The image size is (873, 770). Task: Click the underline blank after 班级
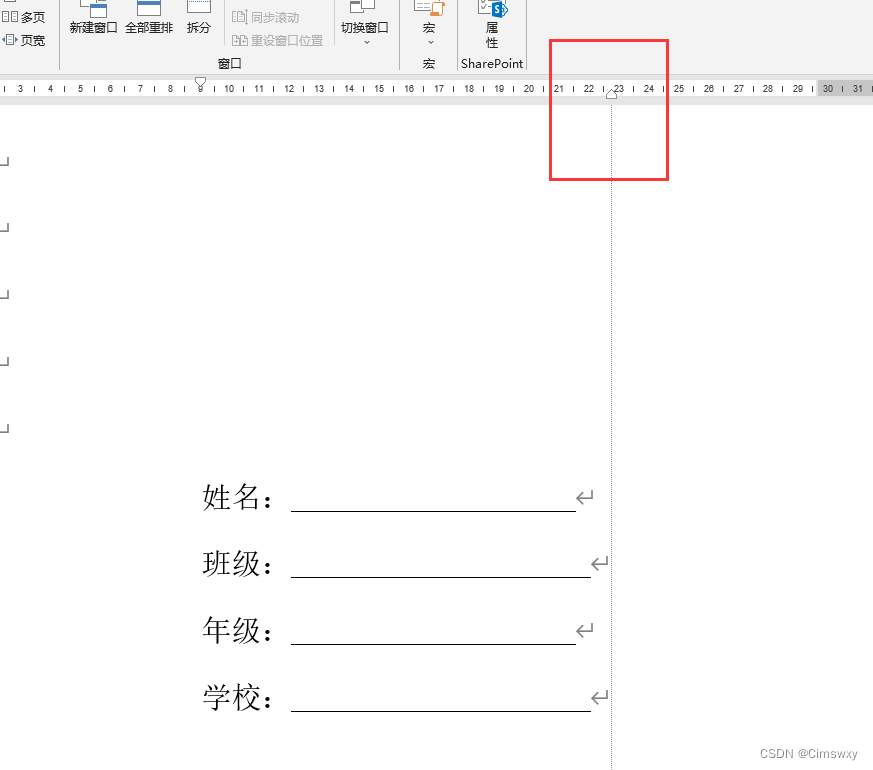click(440, 574)
